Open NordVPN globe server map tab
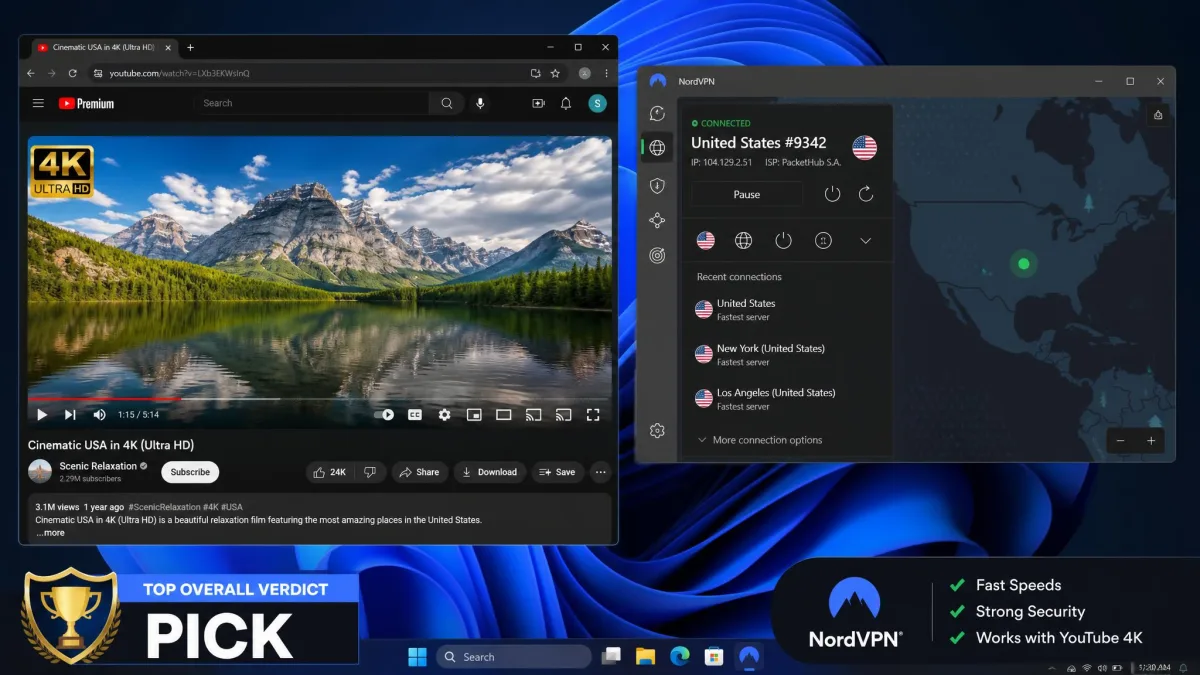The height and width of the screenshot is (675, 1200). (657, 148)
